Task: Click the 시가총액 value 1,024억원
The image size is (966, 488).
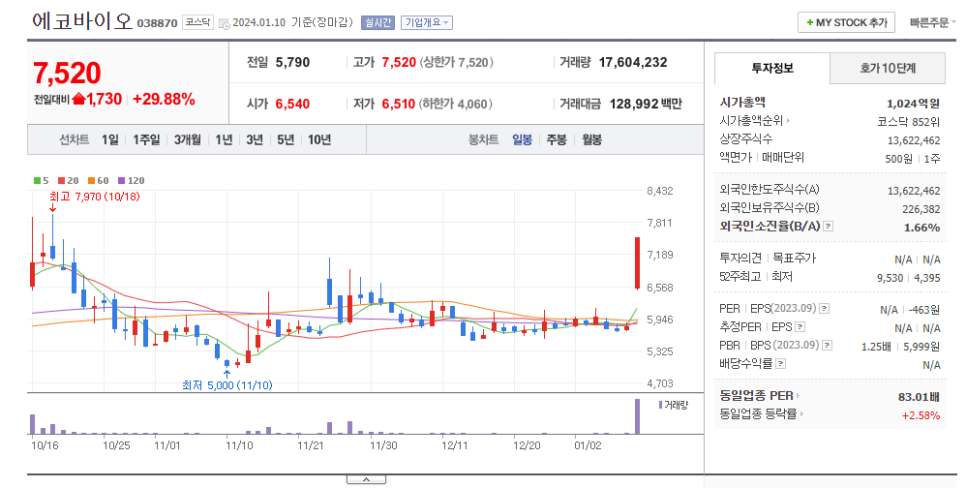Action: pos(913,104)
